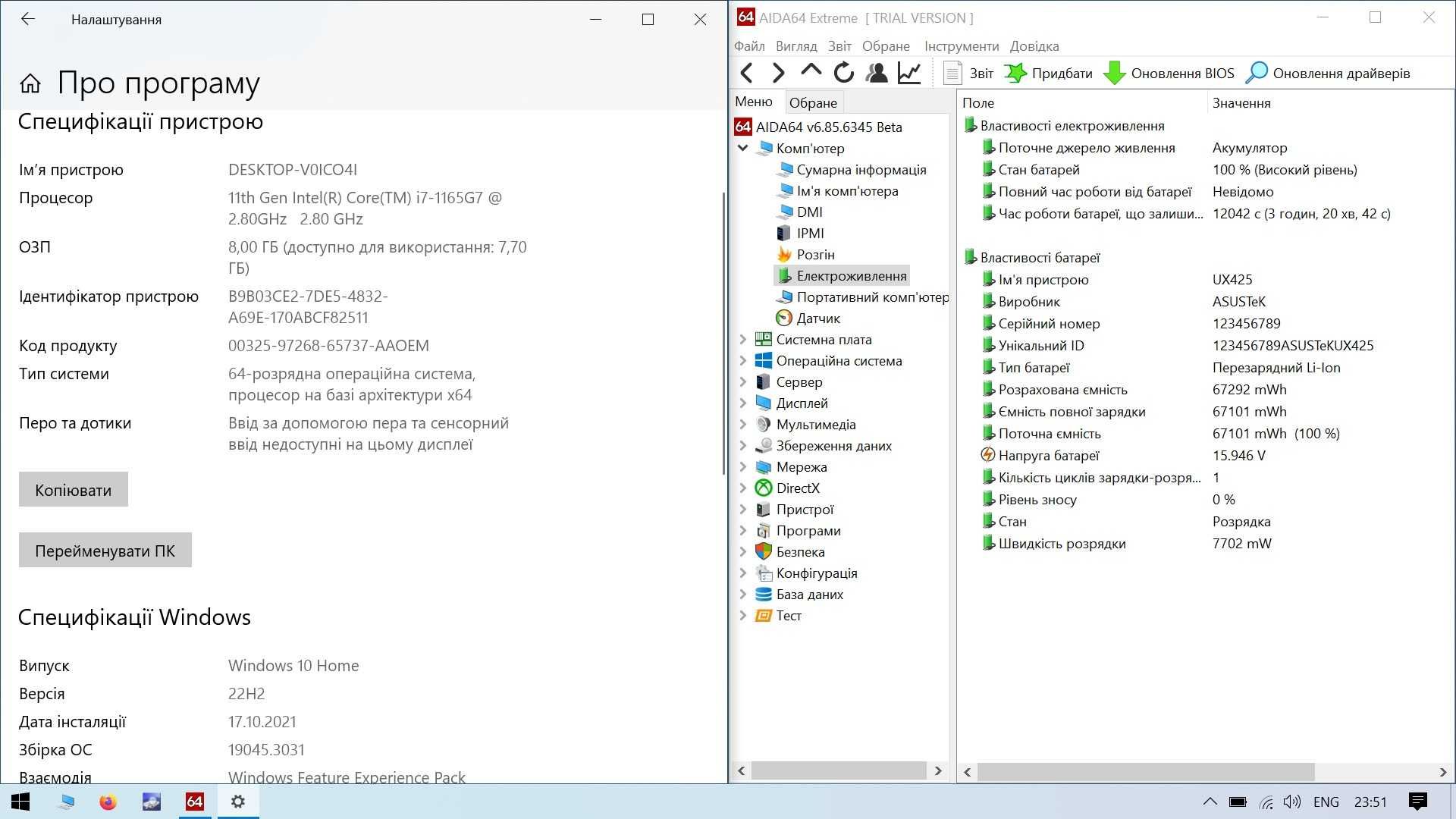Collapse the Комп'ютер tree node
Screen dimensions: 1456x819
tap(742, 148)
